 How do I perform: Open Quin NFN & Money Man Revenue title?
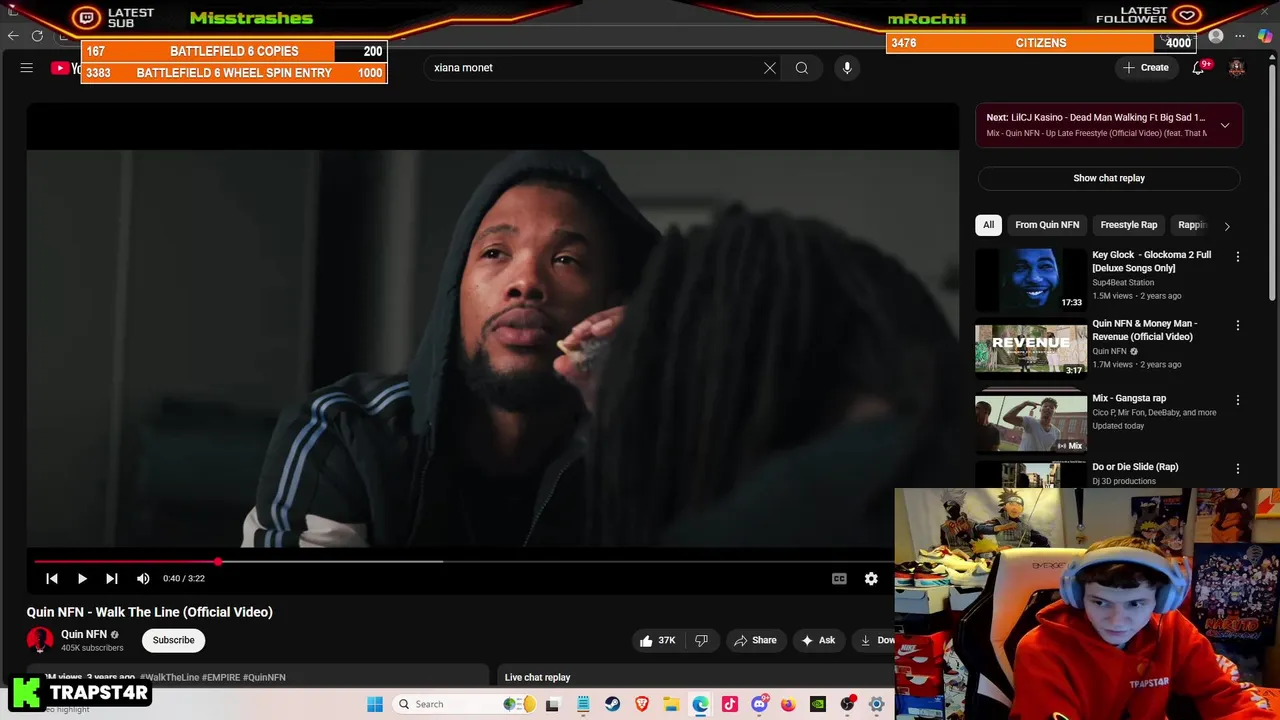(x=1144, y=330)
